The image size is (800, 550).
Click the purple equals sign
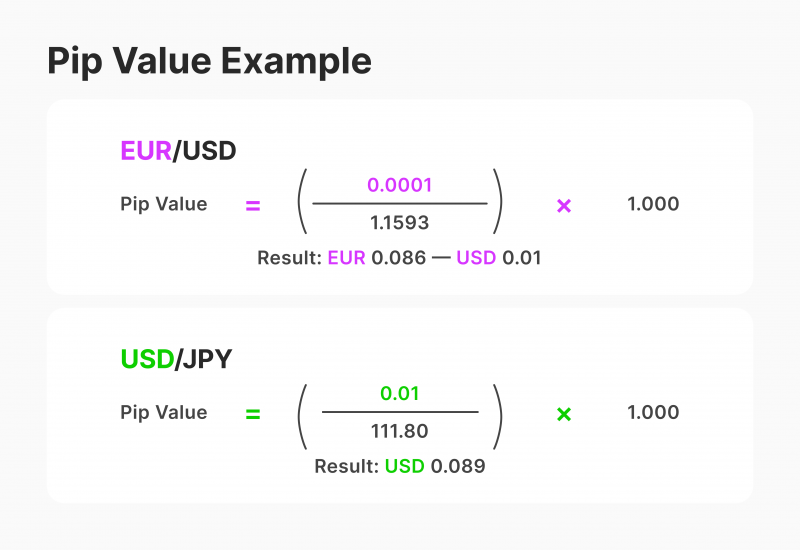click(x=253, y=205)
